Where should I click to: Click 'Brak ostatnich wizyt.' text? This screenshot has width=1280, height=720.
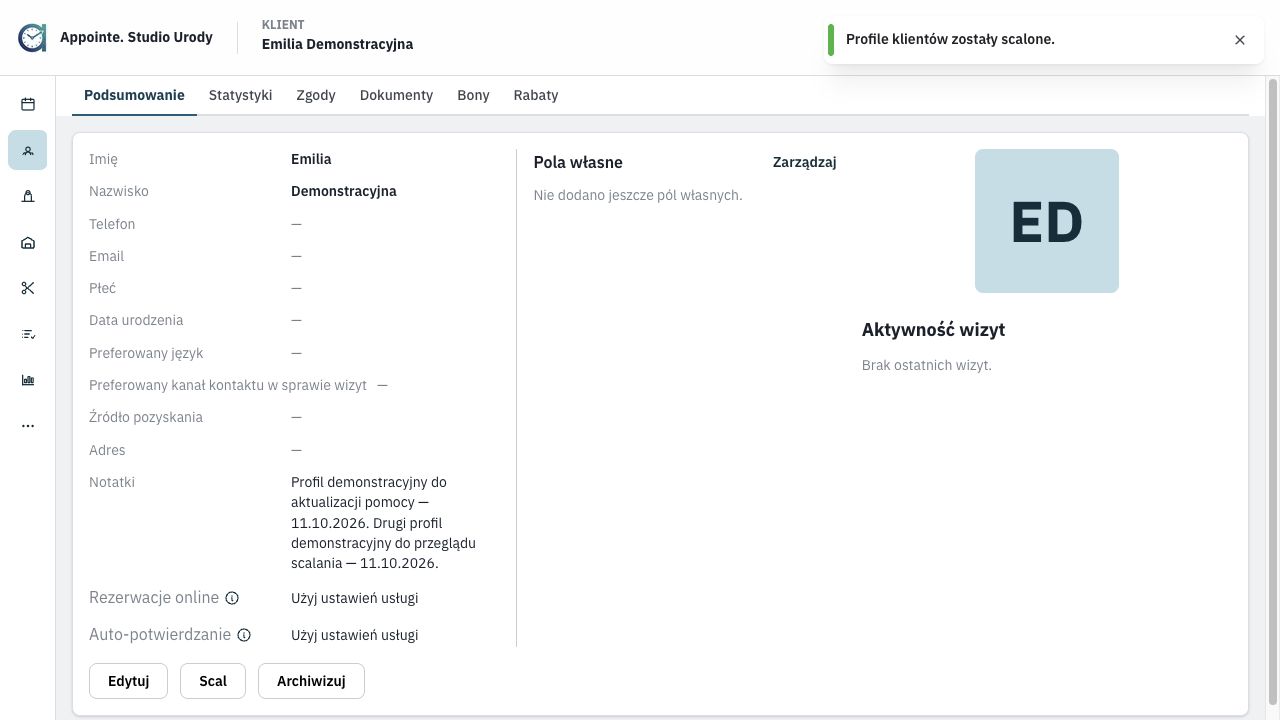coord(927,365)
